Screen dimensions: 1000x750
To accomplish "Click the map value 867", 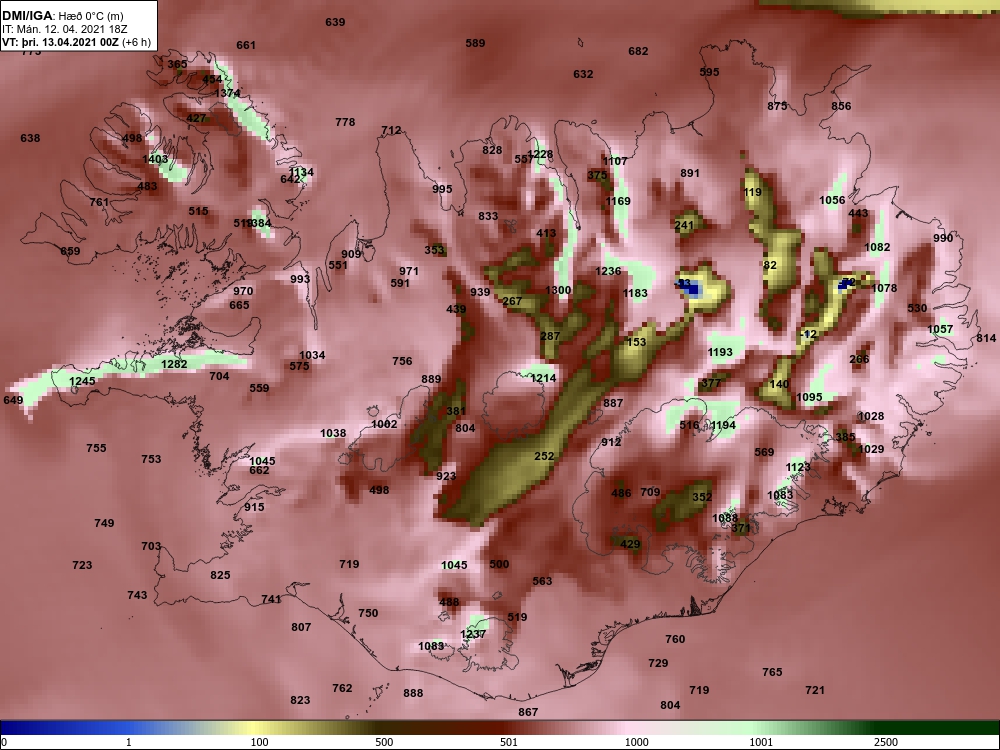I will 528,712.
